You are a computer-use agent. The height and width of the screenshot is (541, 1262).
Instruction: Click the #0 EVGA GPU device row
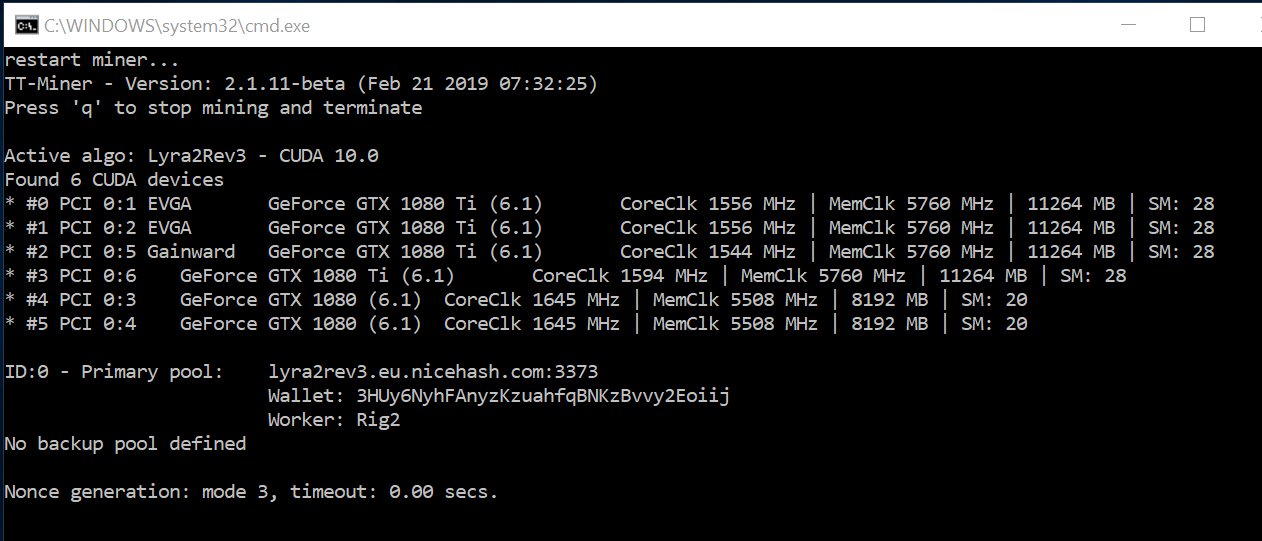pyautogui.click(x=609, y=204)
